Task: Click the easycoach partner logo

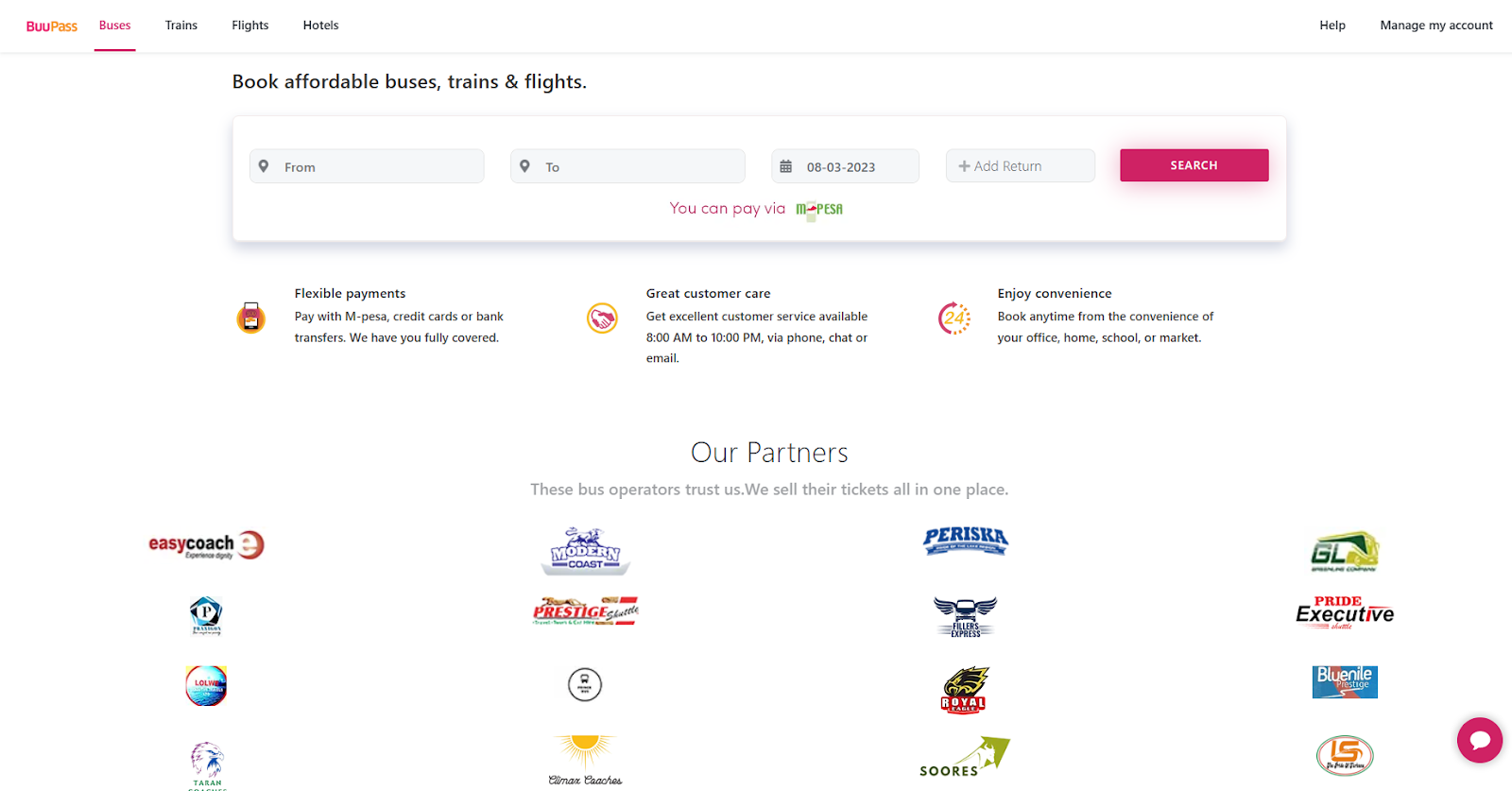Action: click(x=206, y=545)
